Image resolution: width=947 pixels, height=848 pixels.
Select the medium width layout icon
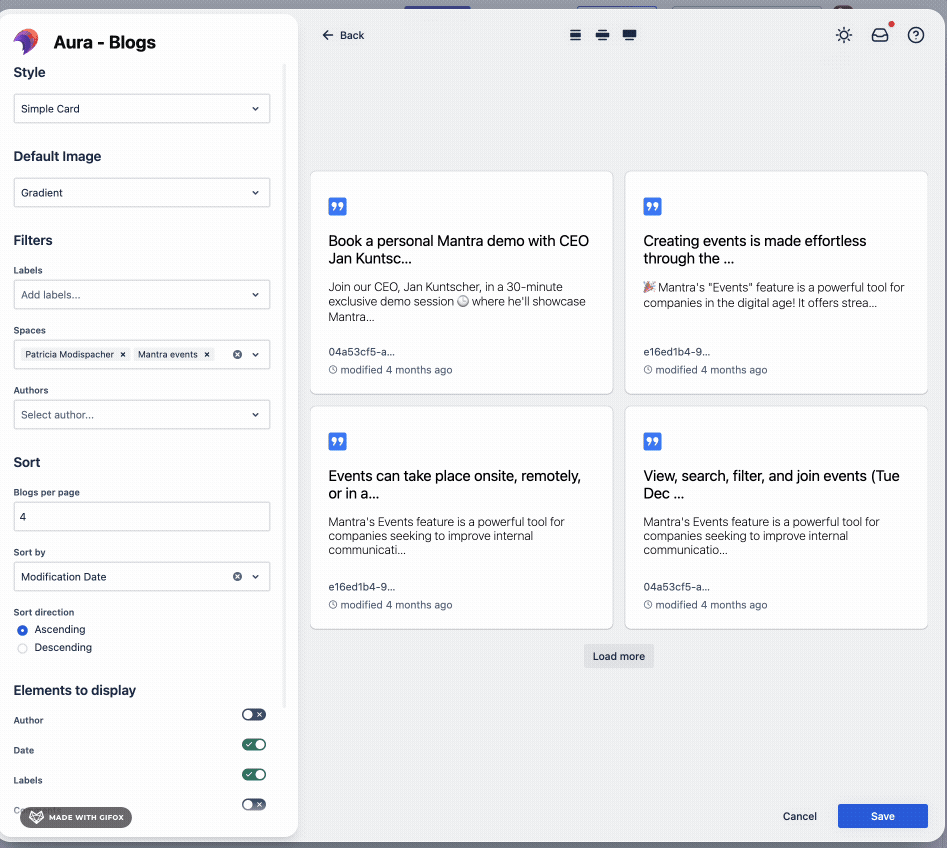(x=602, y=35)
